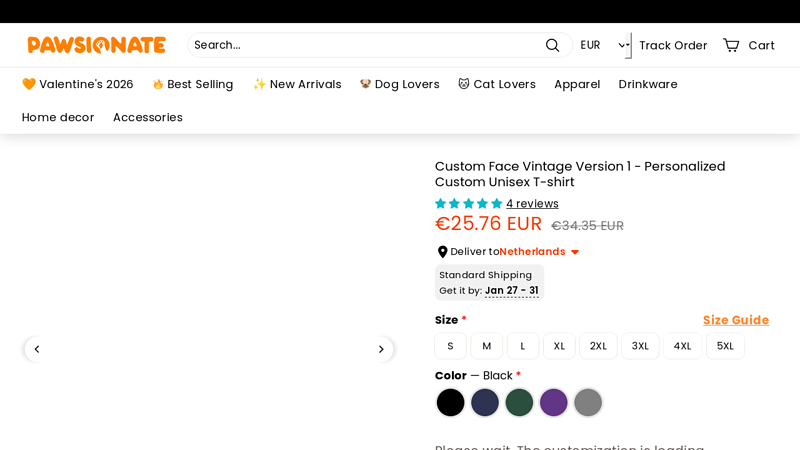Read the 4 reviews link
Viewport: 800px width, 450px height.
pyautogui.click(x=532, y=204)
